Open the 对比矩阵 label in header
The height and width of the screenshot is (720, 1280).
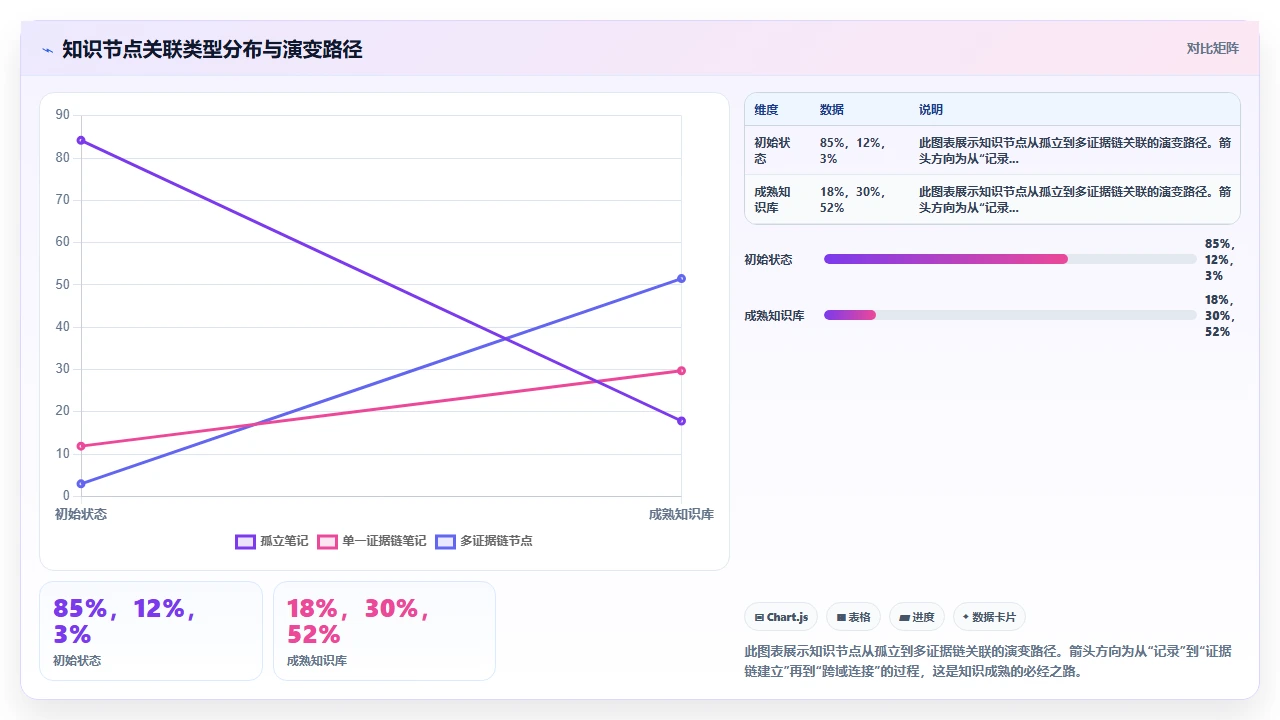(1212, 48)
